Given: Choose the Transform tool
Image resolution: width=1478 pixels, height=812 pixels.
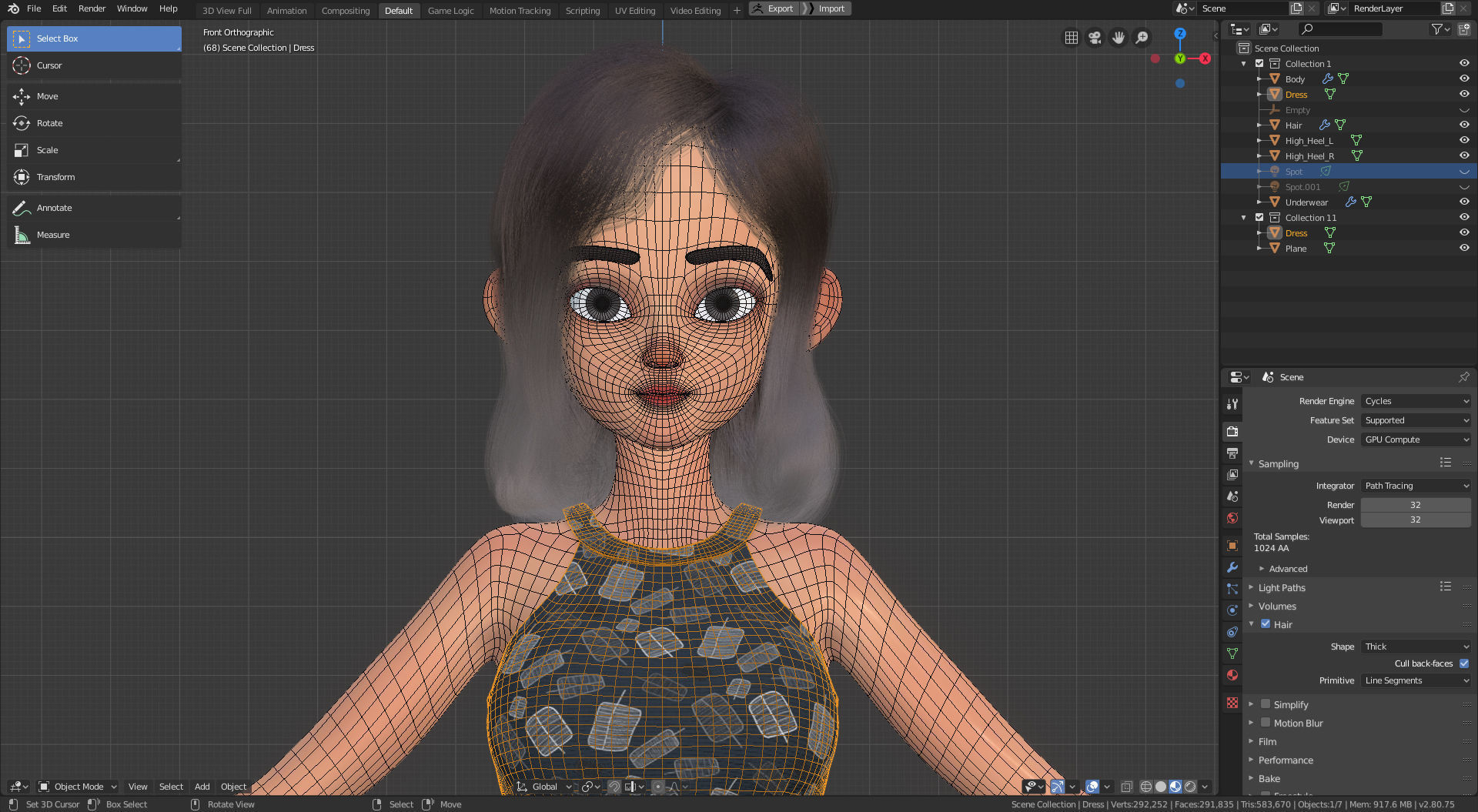Looking at the screenshot, I should point(94,177).
